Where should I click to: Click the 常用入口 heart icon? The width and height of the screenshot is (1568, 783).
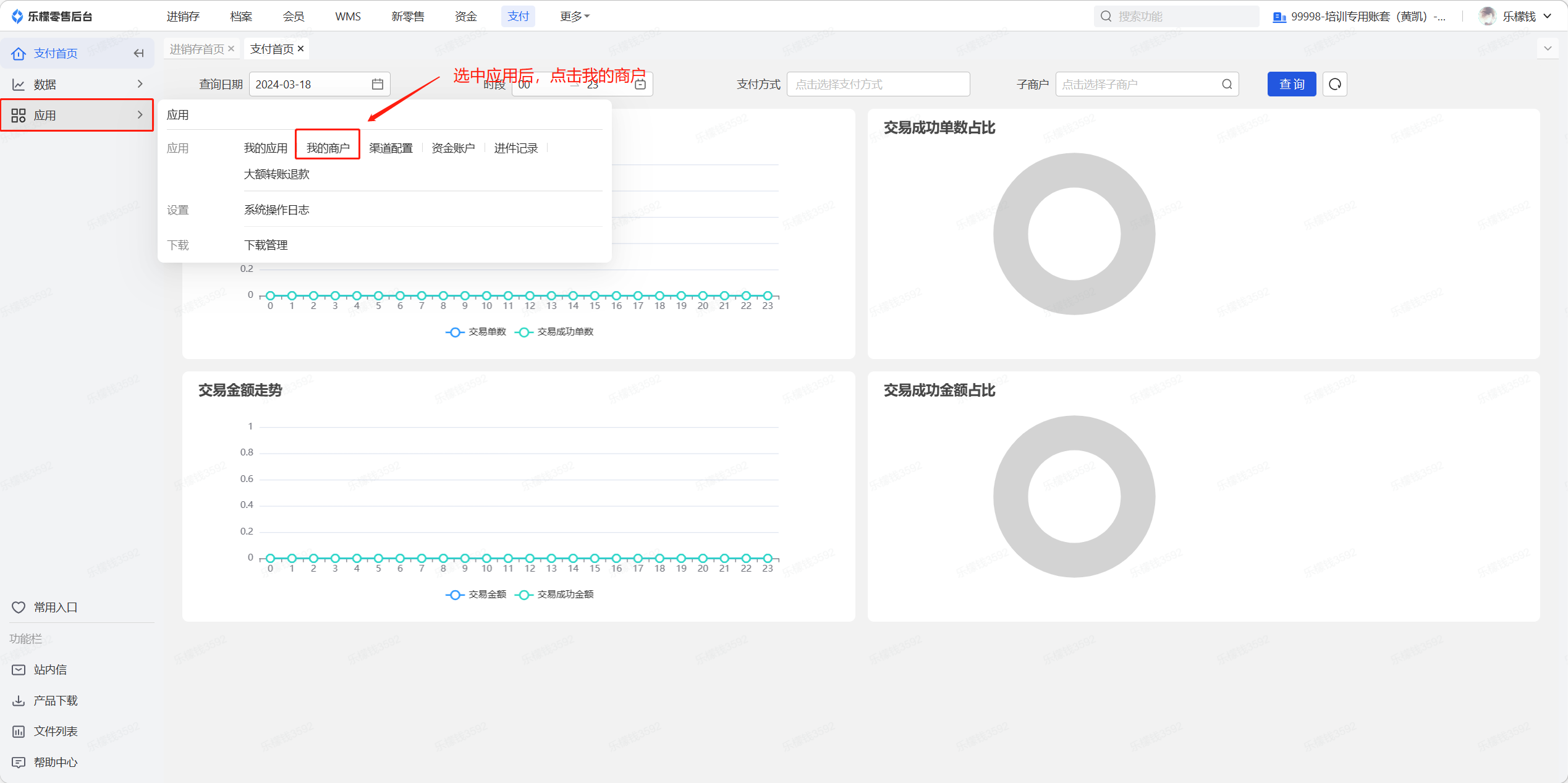[19, 607]
